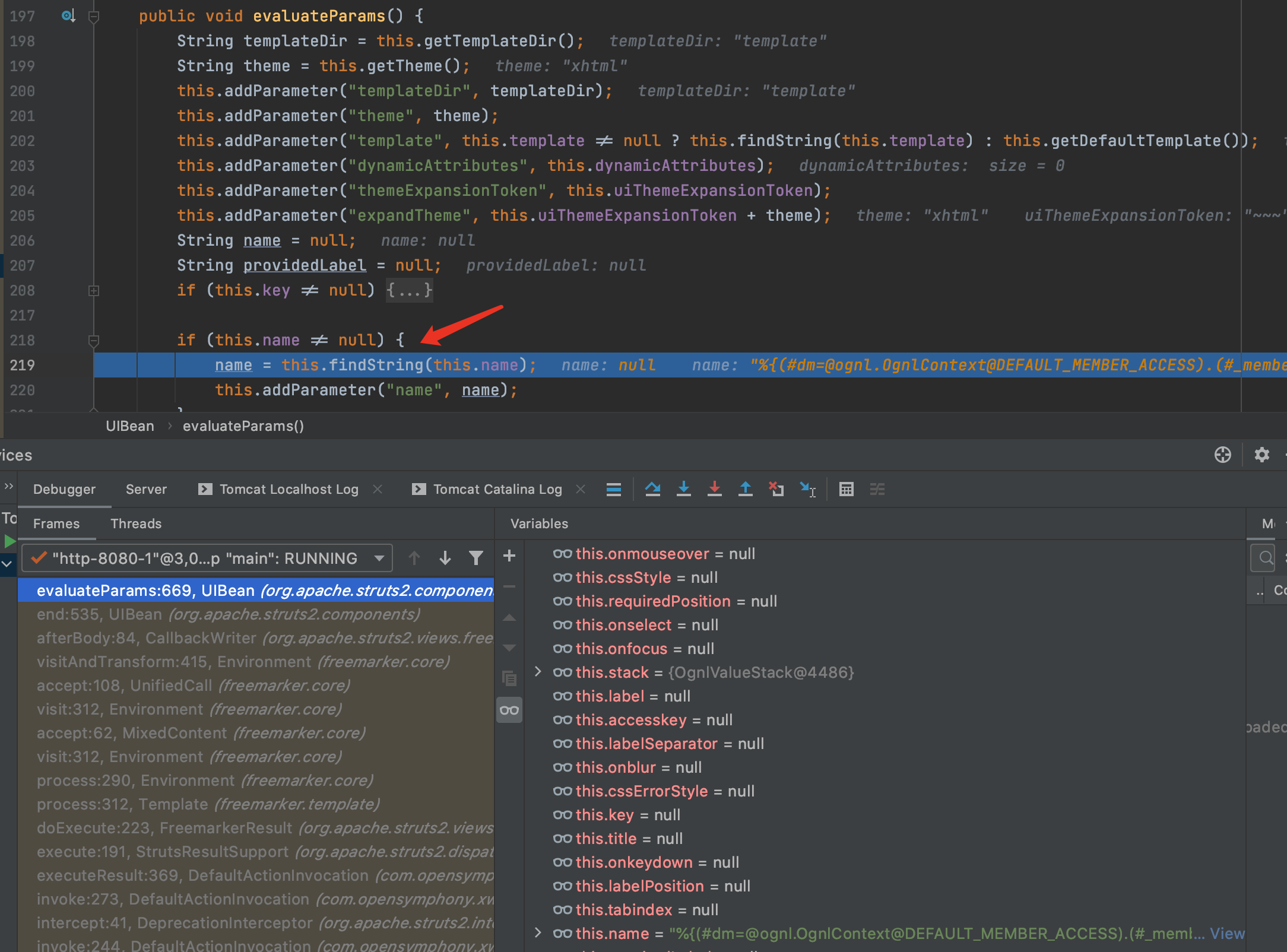Go to previous frame with up arrow
The height and width of the screenshot is (952, 1287).
414,558
